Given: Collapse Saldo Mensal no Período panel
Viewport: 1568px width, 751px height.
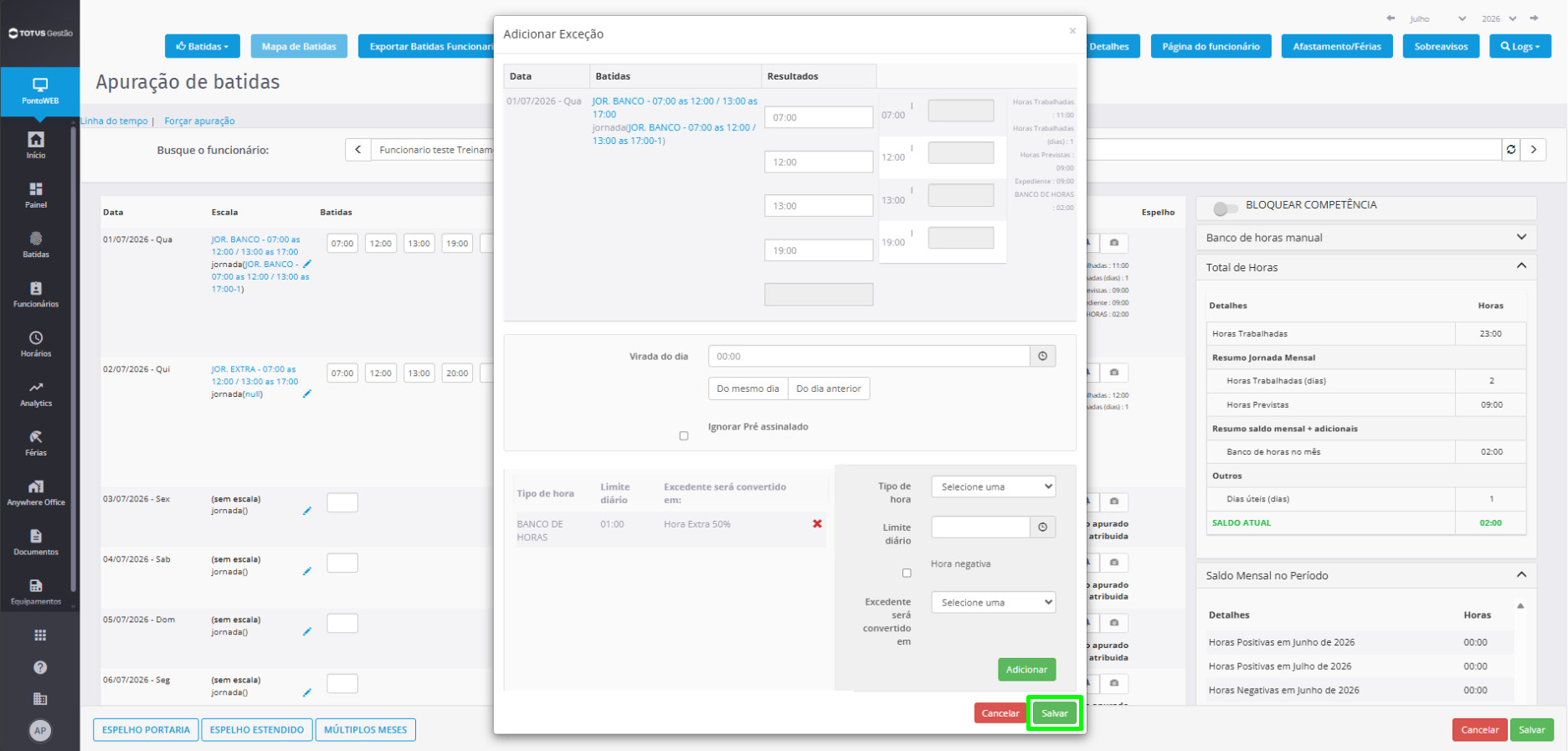Looking at the screenshot, I should (1522, 574).
